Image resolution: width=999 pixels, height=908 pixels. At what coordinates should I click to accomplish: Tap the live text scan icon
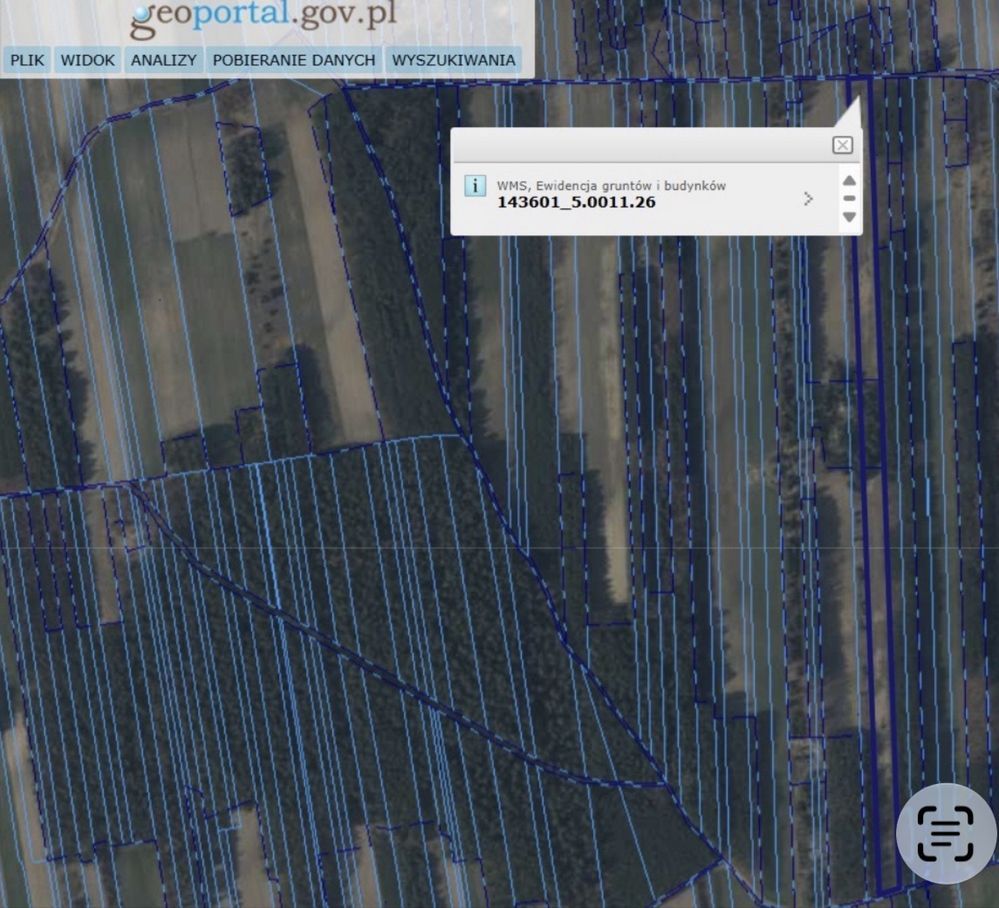[945, 832]
